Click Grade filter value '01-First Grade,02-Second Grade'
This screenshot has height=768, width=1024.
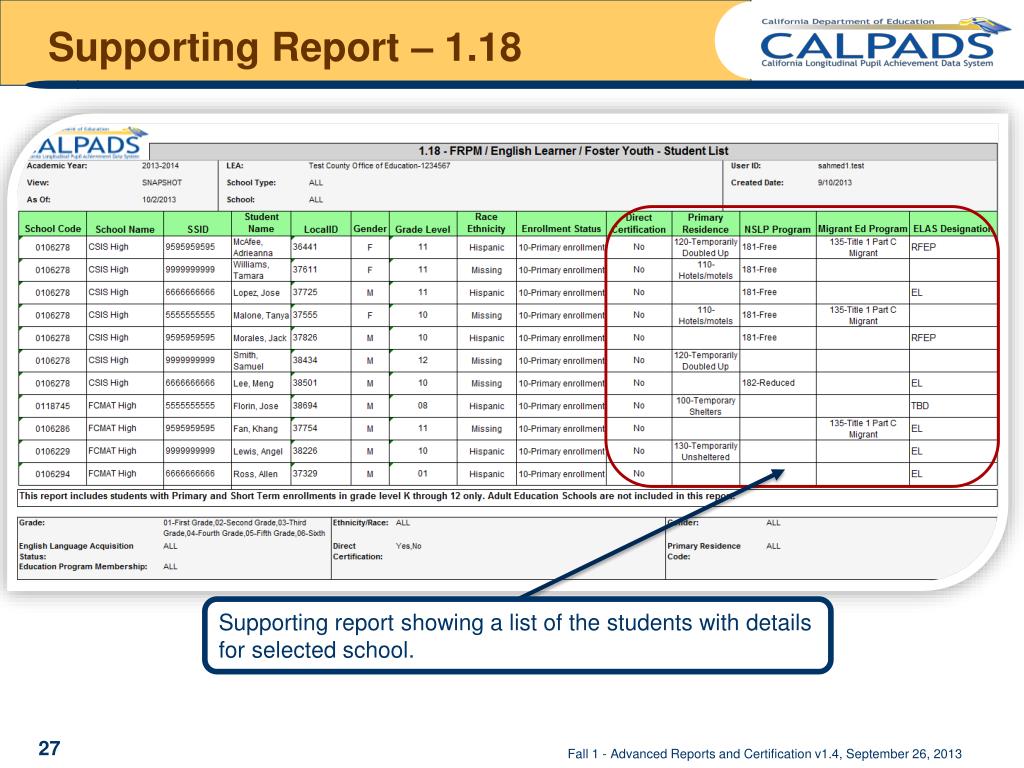click(244, 528)
